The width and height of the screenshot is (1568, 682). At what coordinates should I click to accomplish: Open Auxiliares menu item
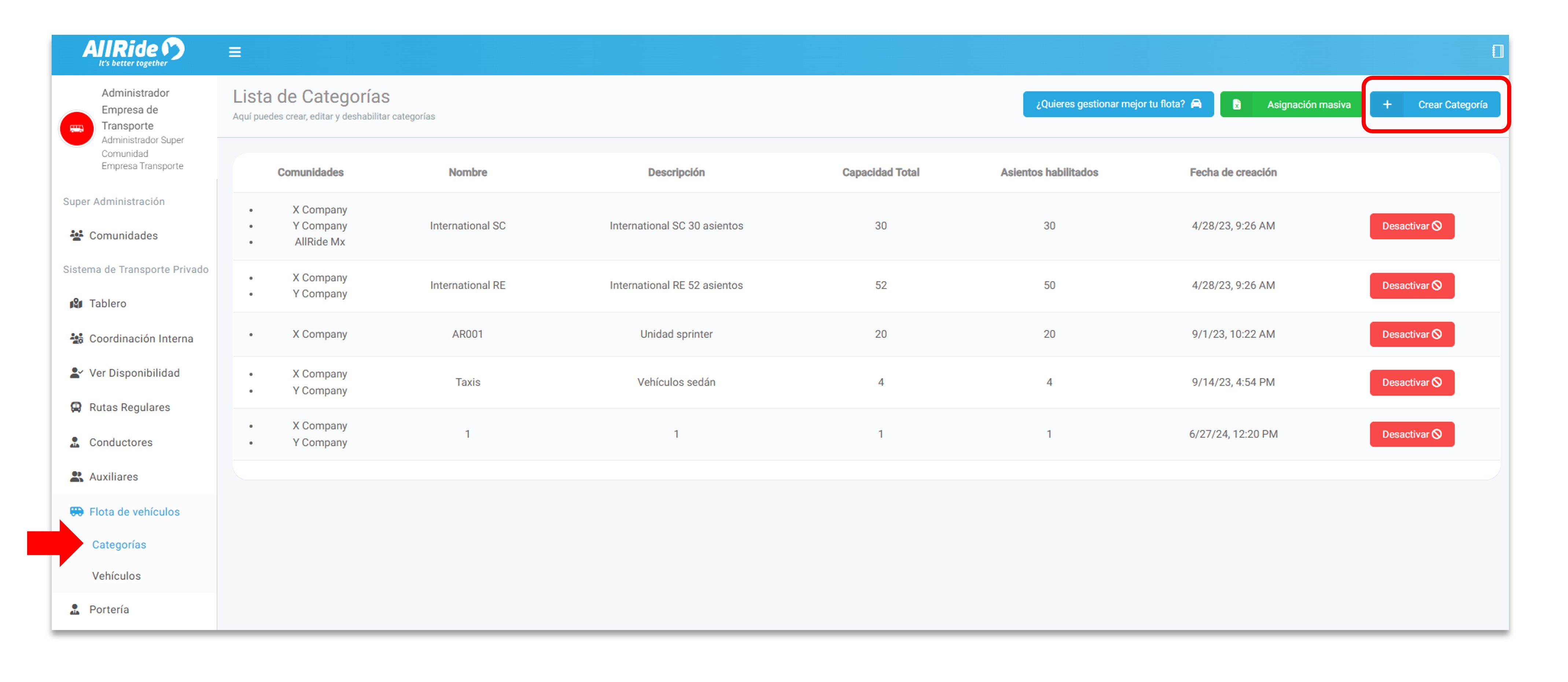point(113,477)
